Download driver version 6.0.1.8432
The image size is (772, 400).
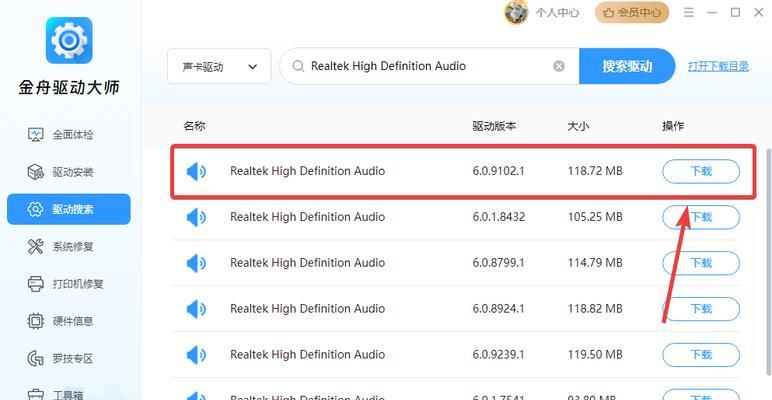tap(701, 217)
